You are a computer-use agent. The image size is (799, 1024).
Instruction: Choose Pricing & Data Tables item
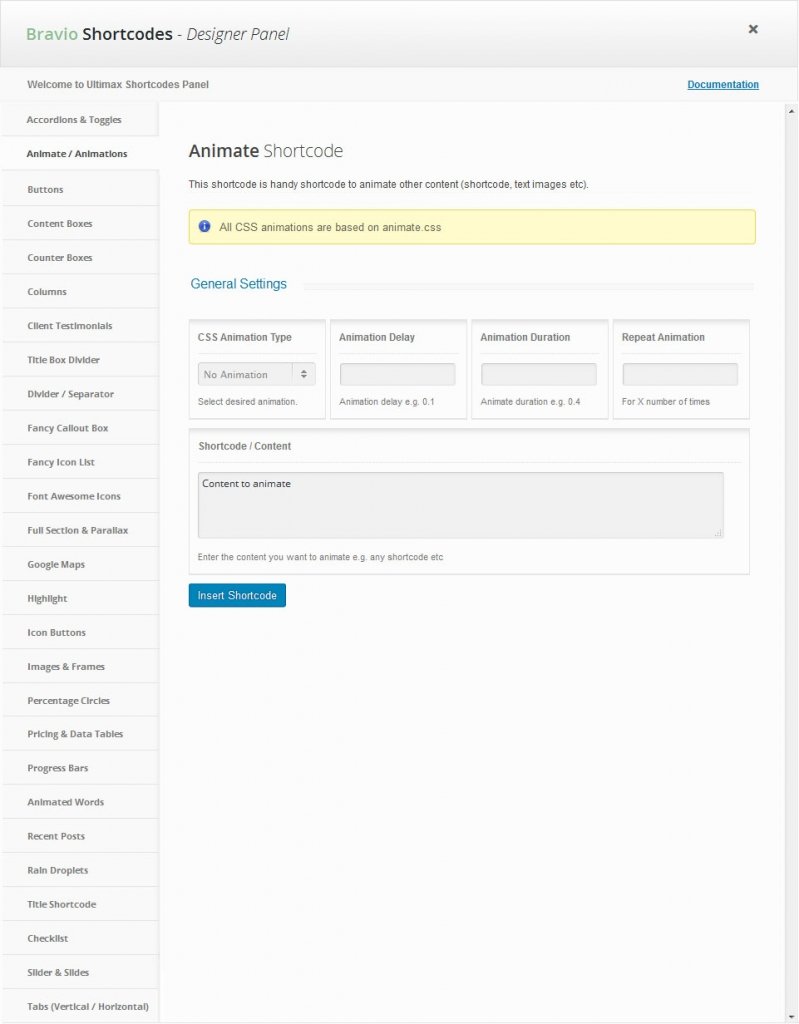click(x=75, y=734)
